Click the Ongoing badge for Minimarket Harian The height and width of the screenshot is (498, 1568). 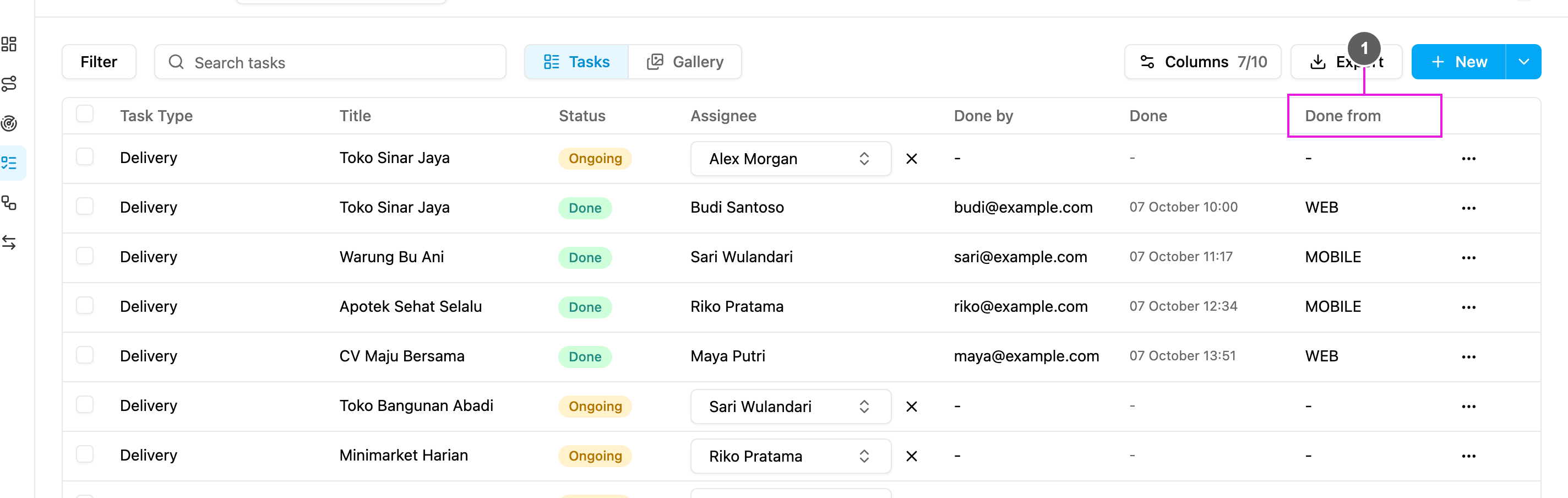595,456
